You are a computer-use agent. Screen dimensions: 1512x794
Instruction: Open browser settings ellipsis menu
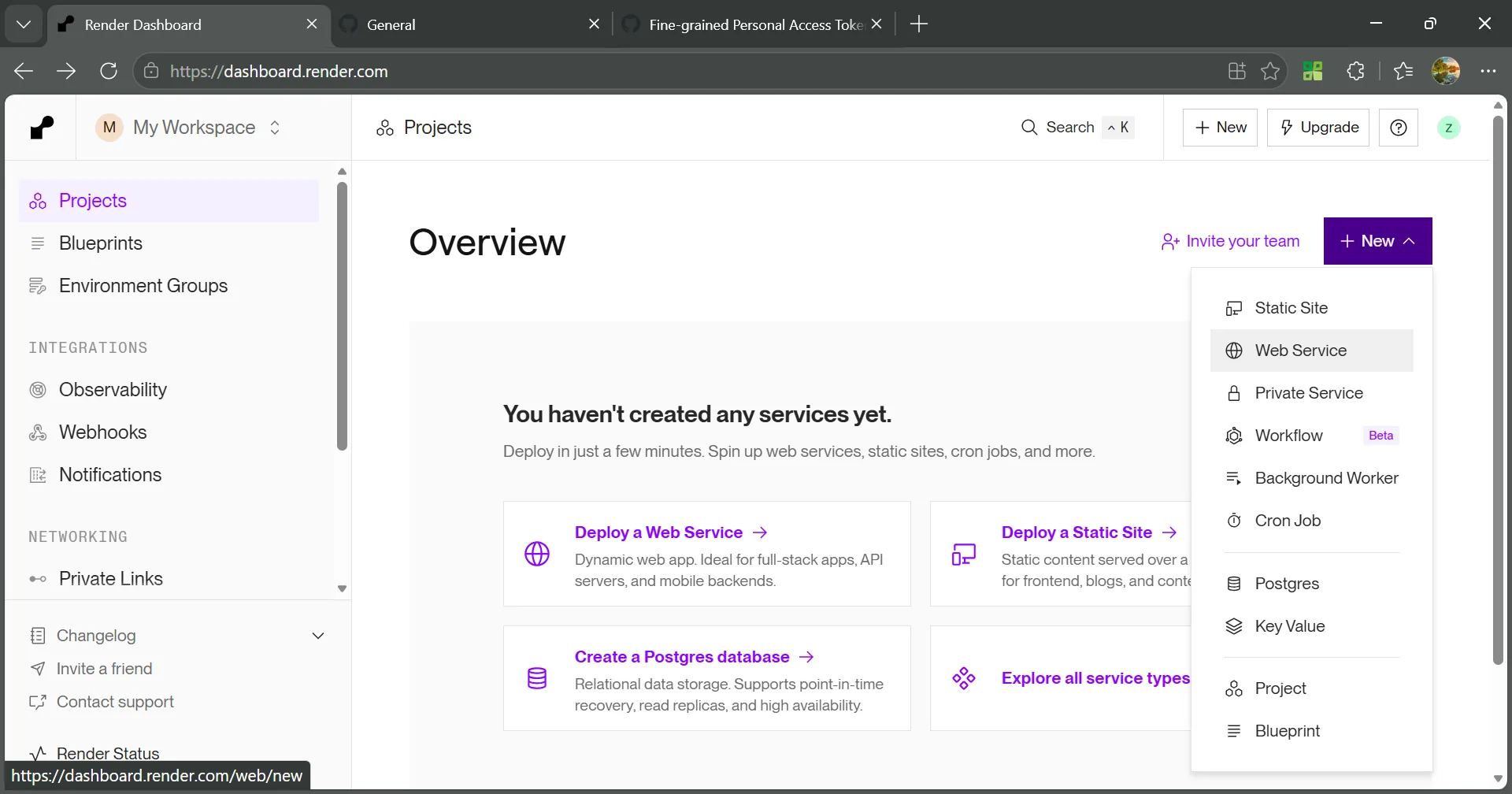(x=1488, y=71)
